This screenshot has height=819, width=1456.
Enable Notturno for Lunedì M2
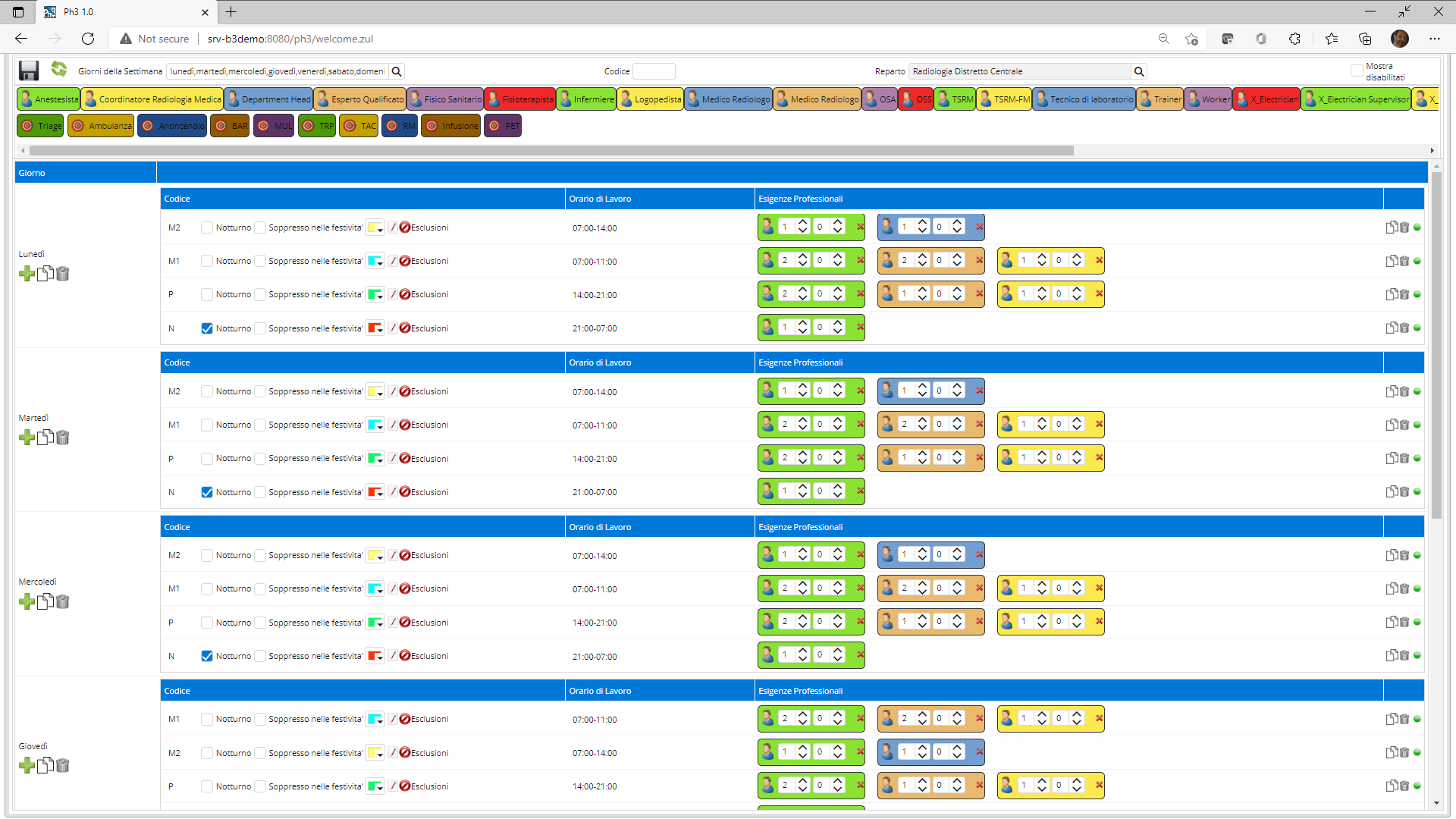[x=206, y=227]
